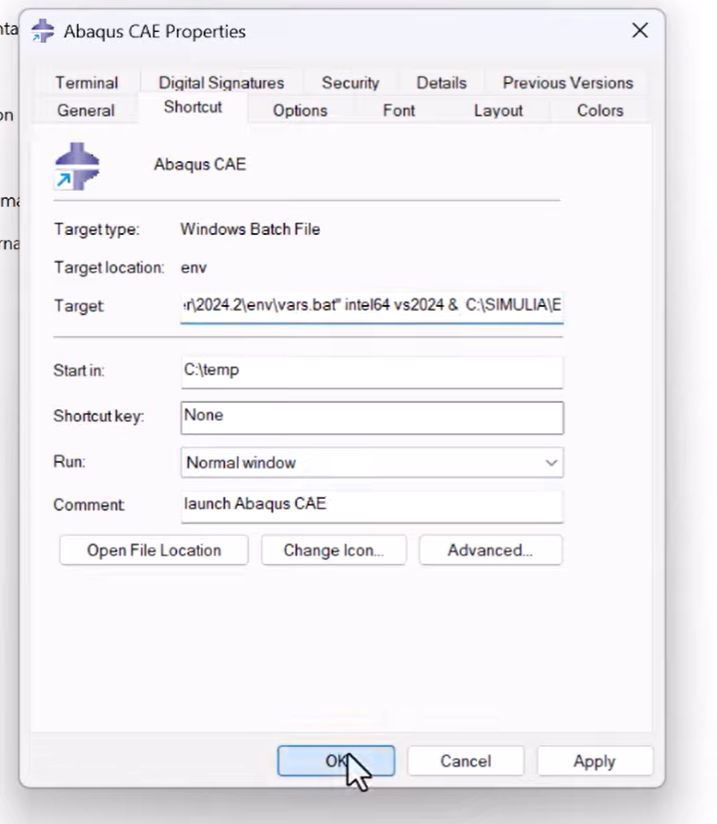Click the Change Icon button
717x824 pixels.
(333, 550)
